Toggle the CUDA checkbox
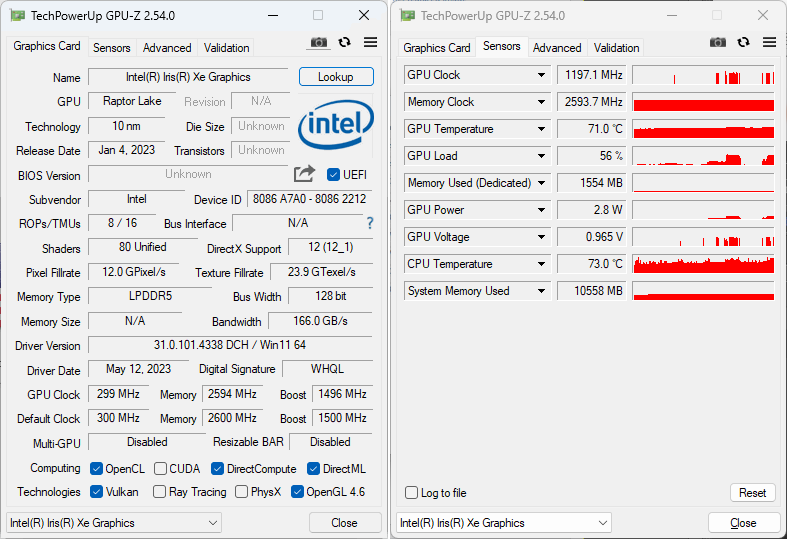Viewport: 787px width, 539px height. tap(161, 469)
